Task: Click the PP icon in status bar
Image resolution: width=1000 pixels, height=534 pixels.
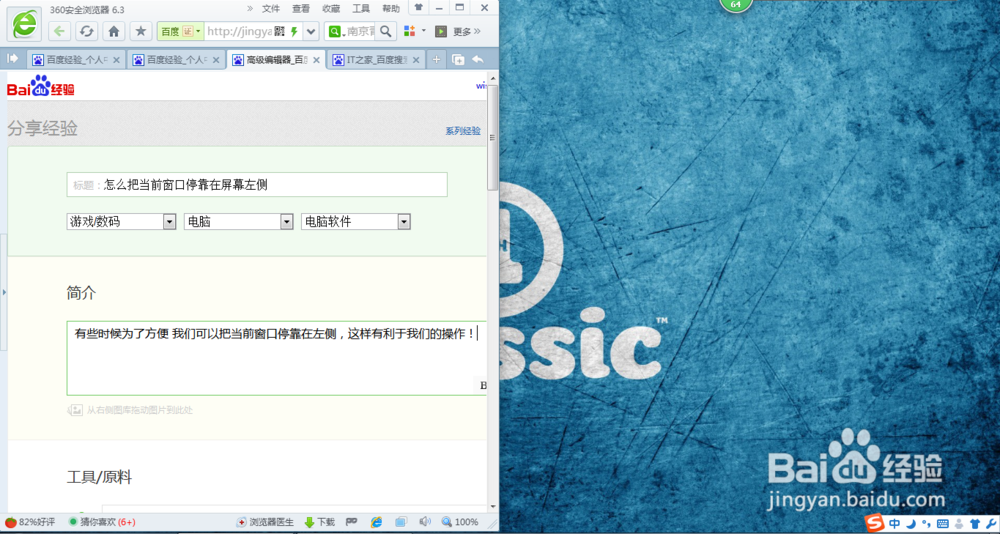Action: [351, 522]
